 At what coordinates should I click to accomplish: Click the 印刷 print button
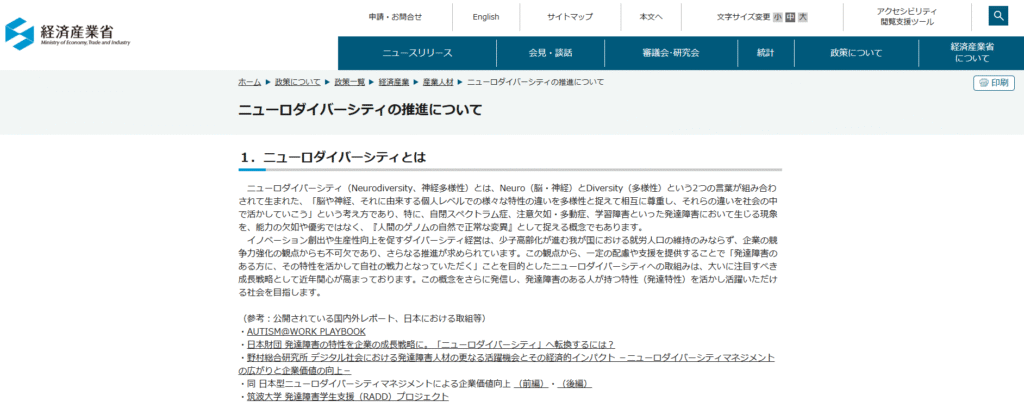click(x=994, y=83)
